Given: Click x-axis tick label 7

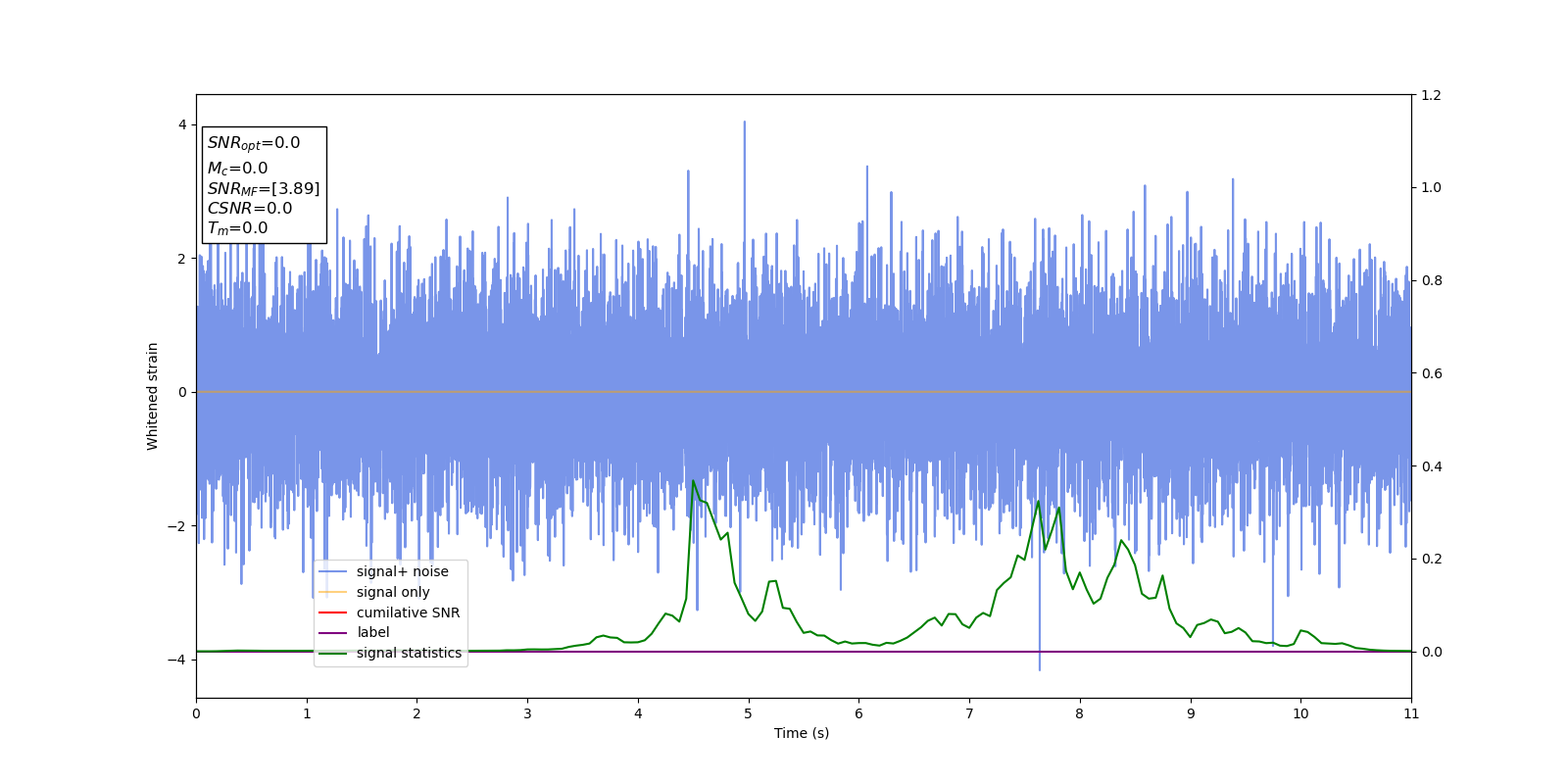Looking at the screenshot, I should click(x=969, y=713).
